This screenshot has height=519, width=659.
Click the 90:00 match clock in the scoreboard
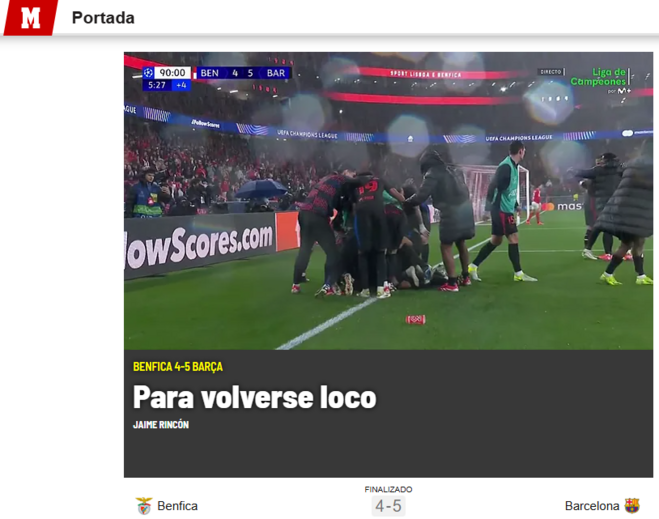pos(172,73)
